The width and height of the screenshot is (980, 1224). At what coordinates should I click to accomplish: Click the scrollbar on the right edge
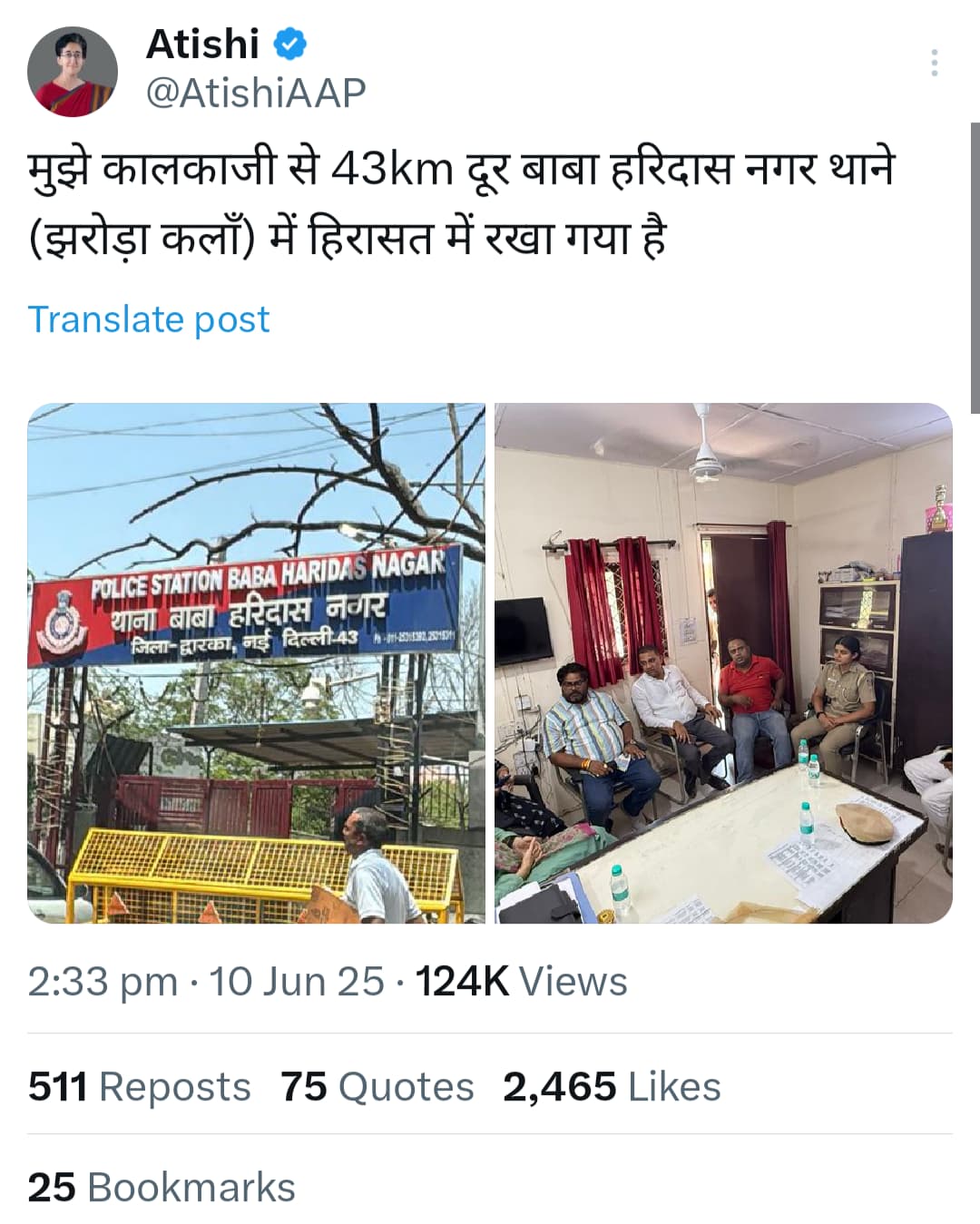click(x=975, y=268)
